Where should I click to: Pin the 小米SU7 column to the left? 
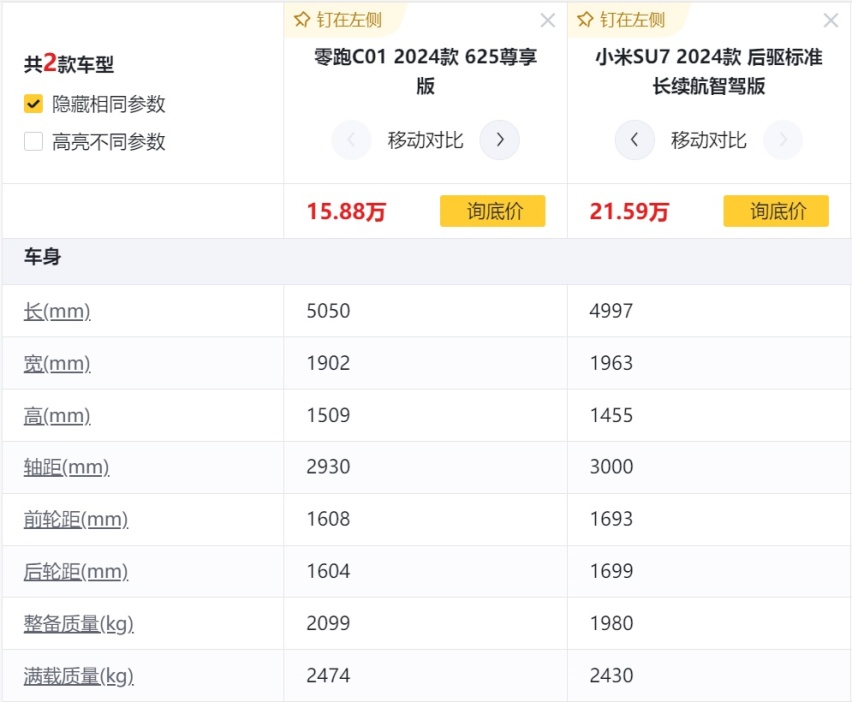(621, 20)
